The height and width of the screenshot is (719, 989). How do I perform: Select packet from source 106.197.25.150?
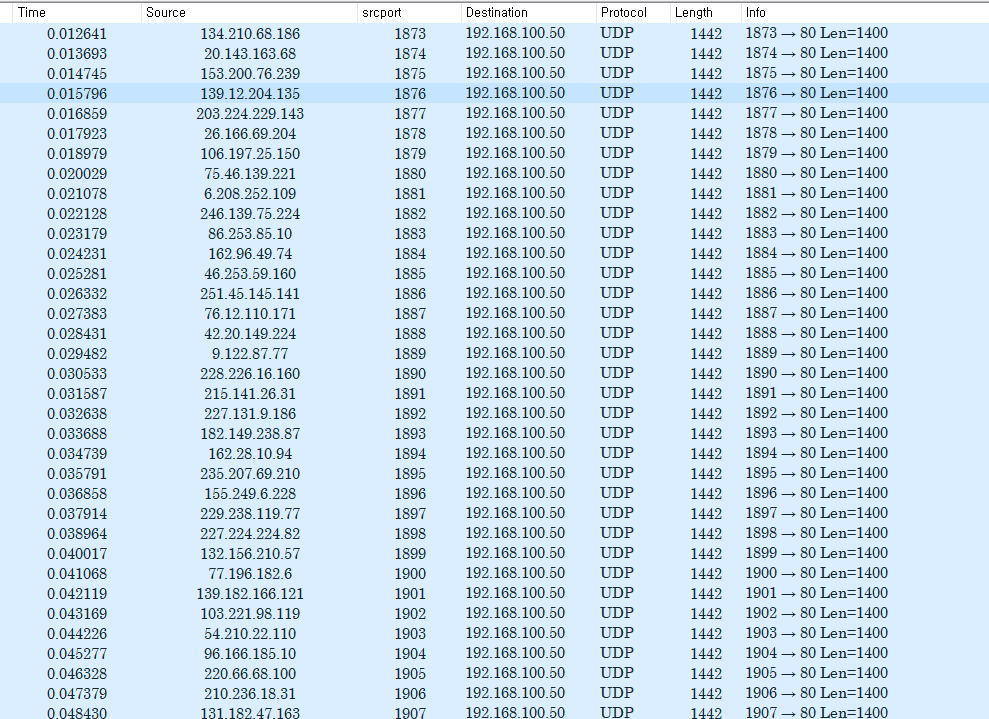coord(494,153)
